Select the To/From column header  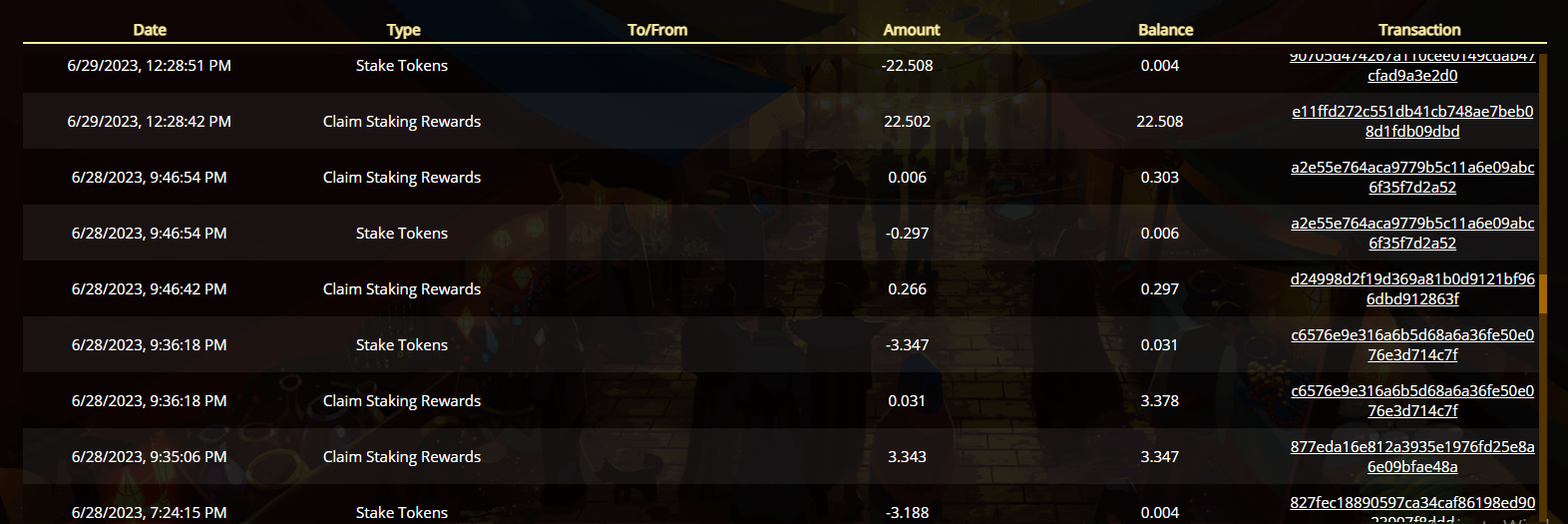[657, 30]
